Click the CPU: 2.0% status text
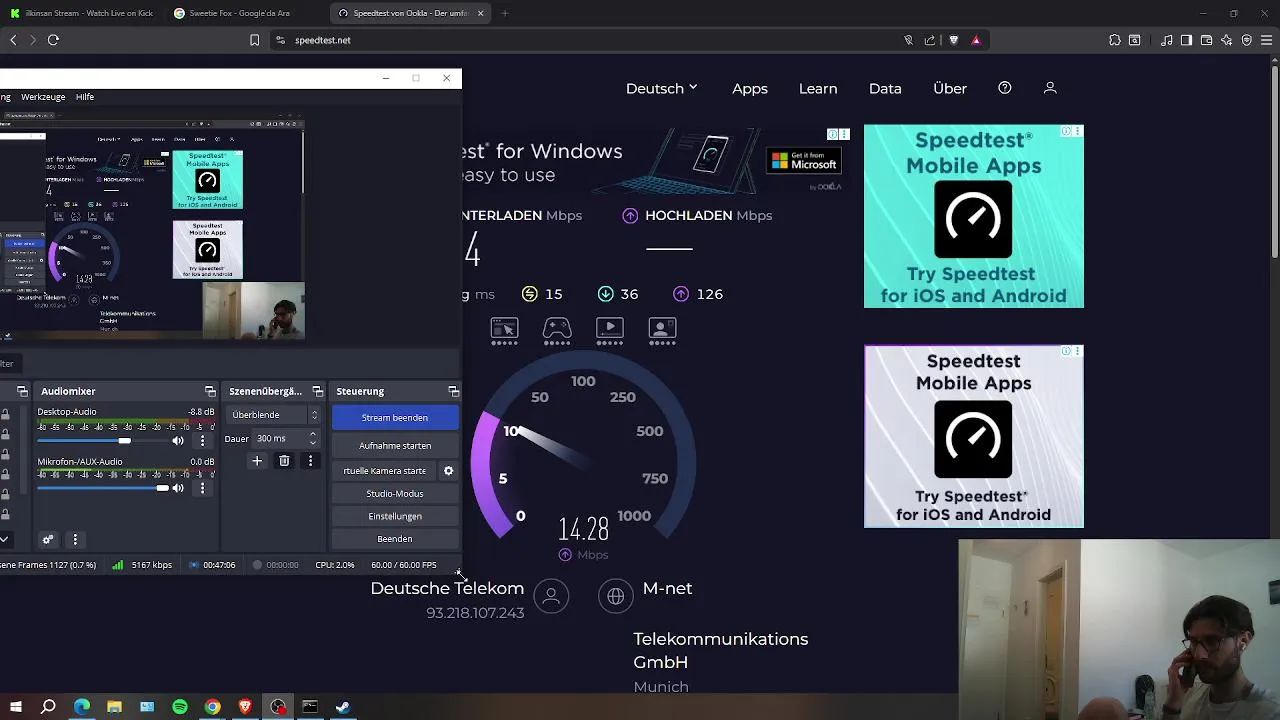The image size is (1280, 720). [335, 565]
